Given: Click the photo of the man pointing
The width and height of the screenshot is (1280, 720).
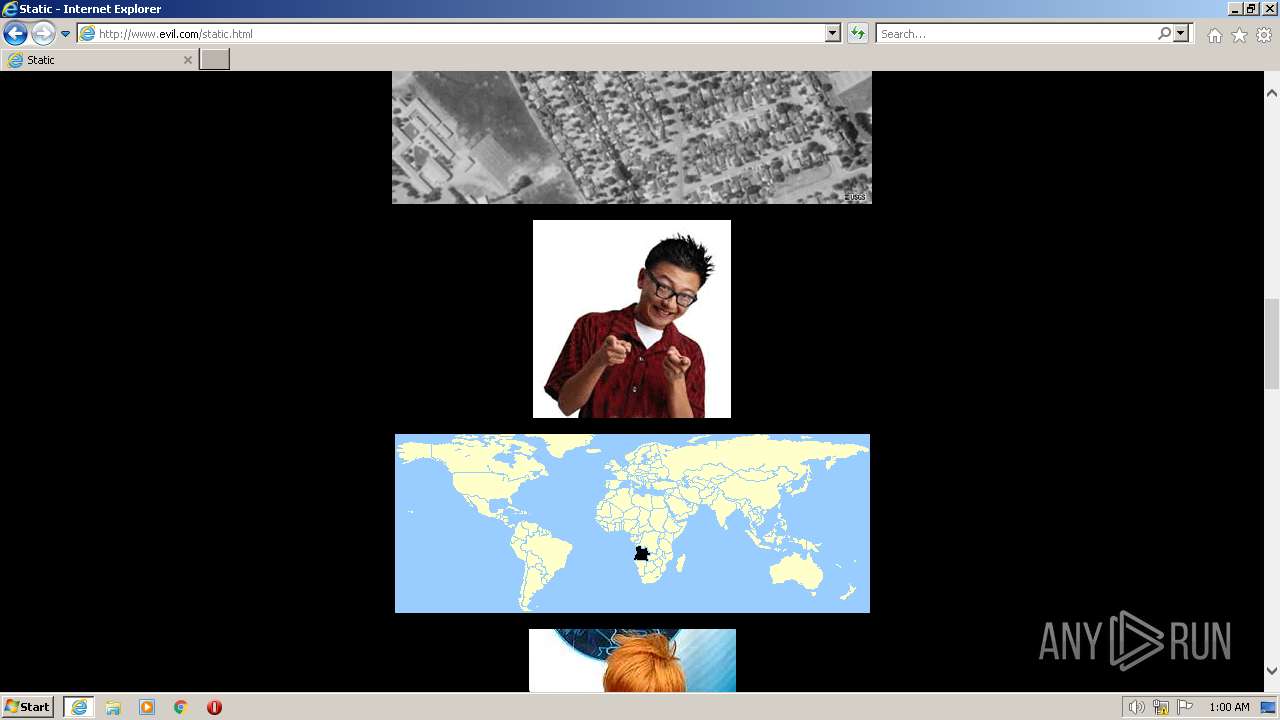Looking at the screenshot, I should pos(632,319).
